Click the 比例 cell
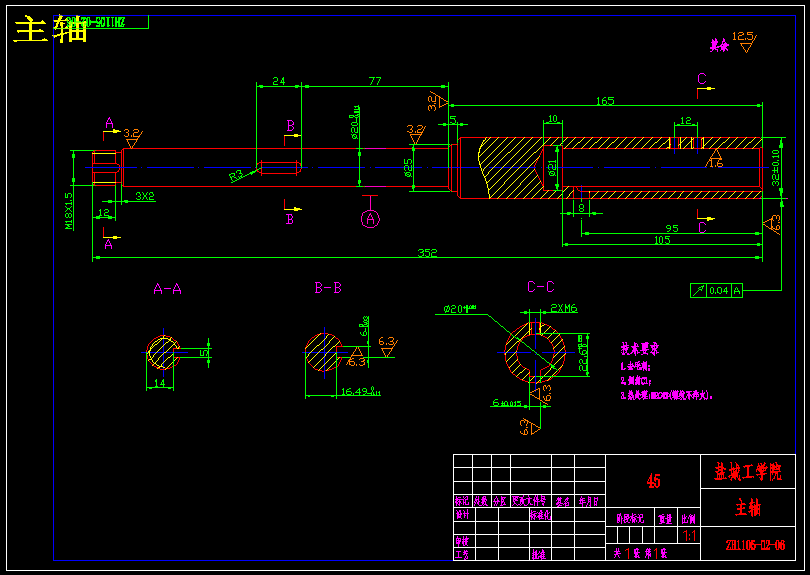Viewport: 810px width, 575px height. pos(689,518)
